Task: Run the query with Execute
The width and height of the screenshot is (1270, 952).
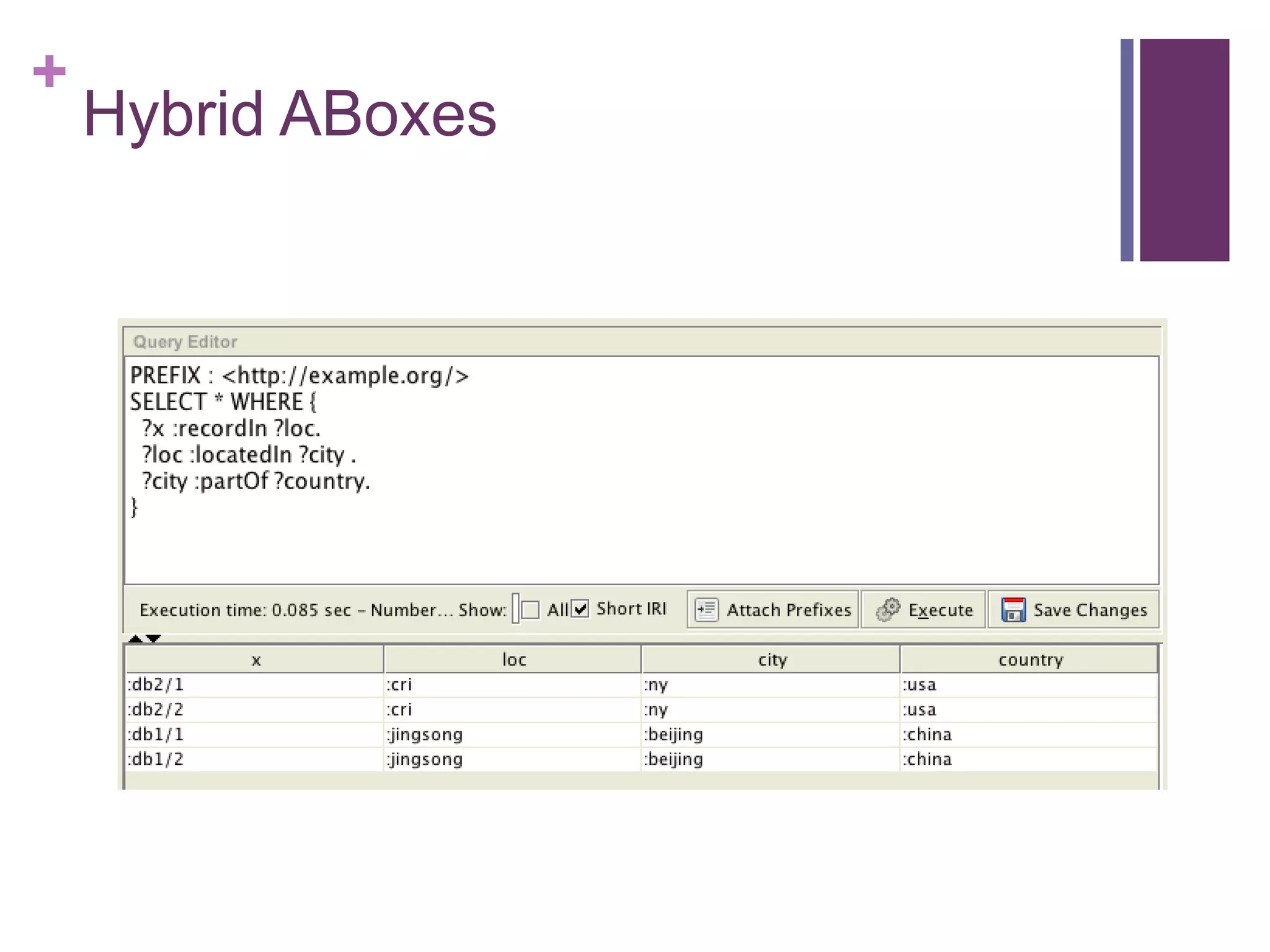Action: point(923,609)
